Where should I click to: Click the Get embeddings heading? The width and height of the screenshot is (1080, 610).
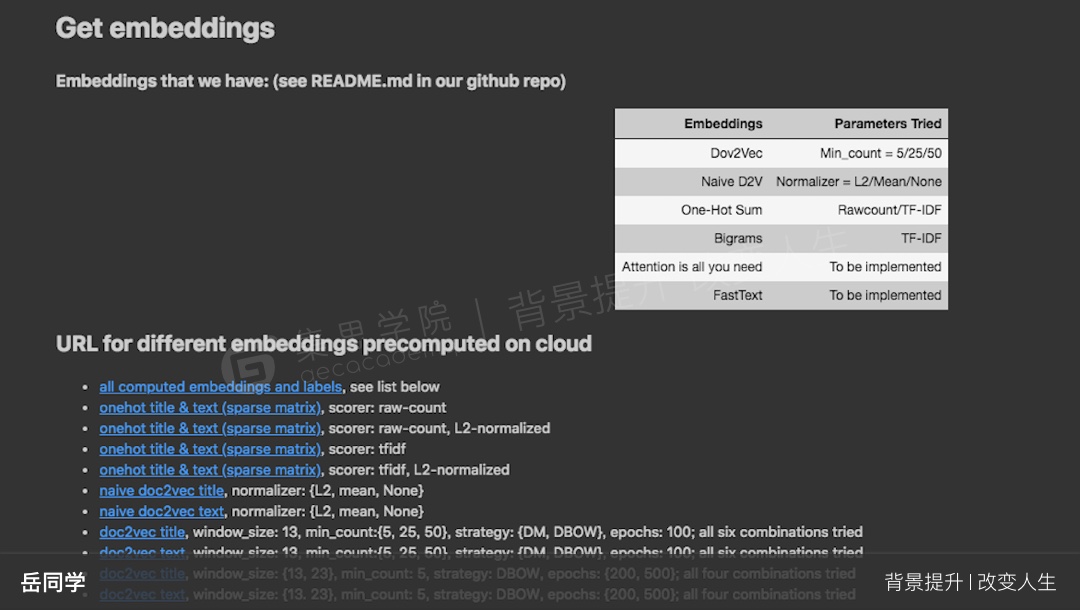(x=165, y=28)
